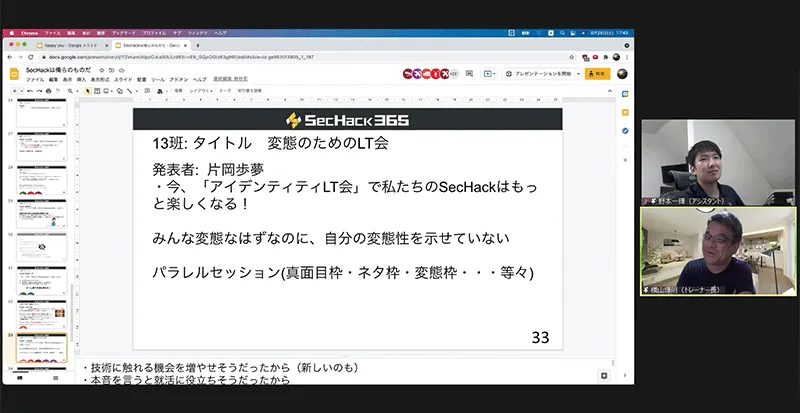Click プレゼンテーションを開始 button
800x413 pixels.
click(x=538, y=74)
